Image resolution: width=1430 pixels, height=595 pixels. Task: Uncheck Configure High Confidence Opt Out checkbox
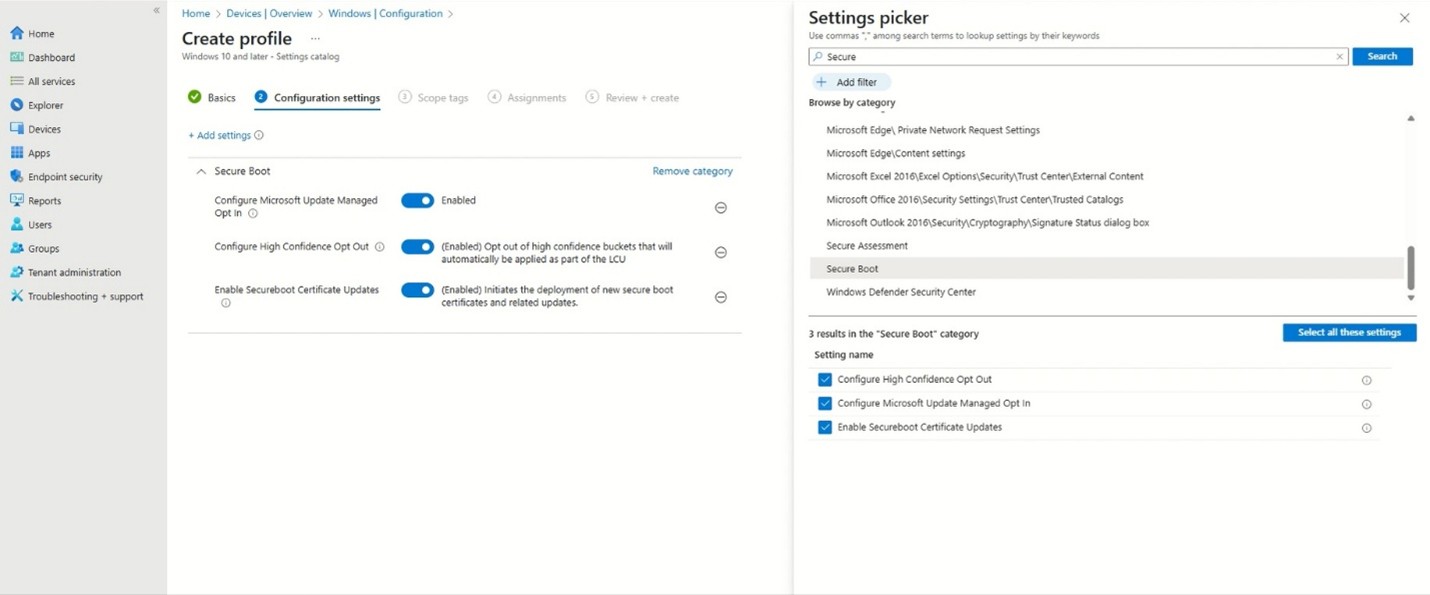pos(825,380)
